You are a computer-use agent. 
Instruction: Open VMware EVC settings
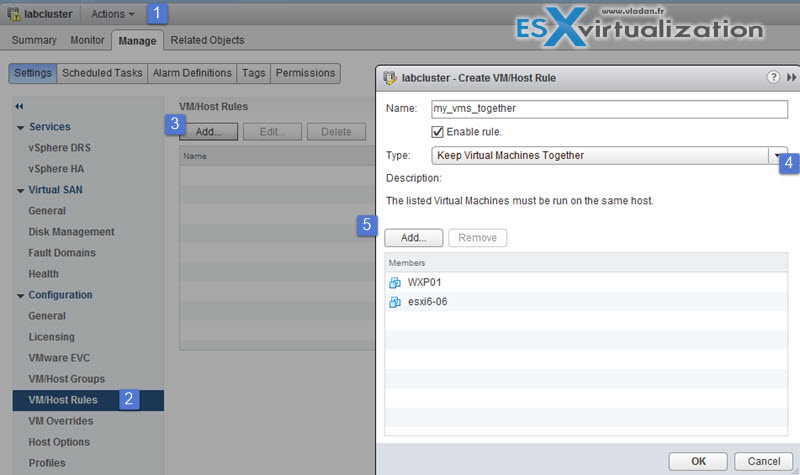[x=59, y=358]
